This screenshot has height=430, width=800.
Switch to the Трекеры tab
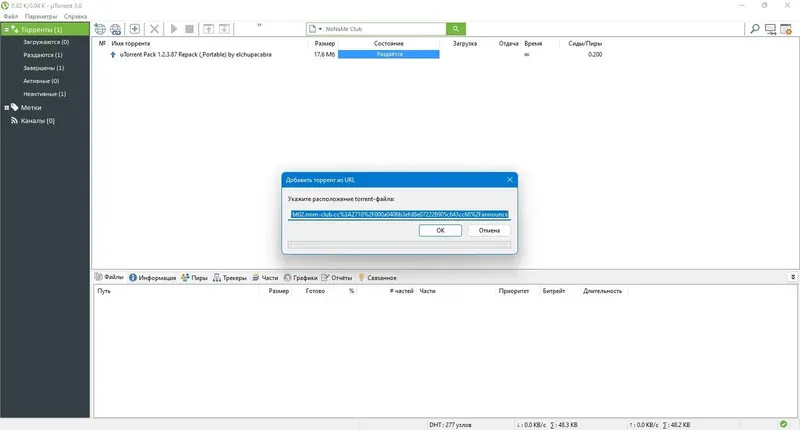(x=230, y=277)
